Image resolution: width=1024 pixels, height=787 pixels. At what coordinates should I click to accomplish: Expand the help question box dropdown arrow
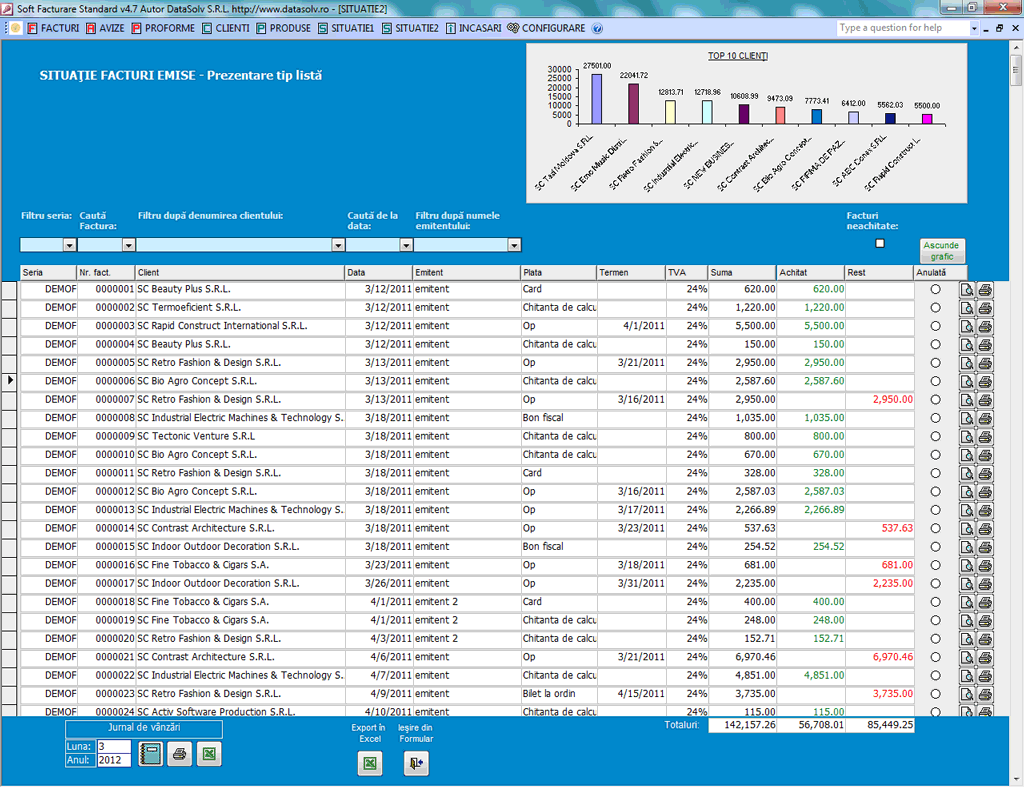click(974, 28)
